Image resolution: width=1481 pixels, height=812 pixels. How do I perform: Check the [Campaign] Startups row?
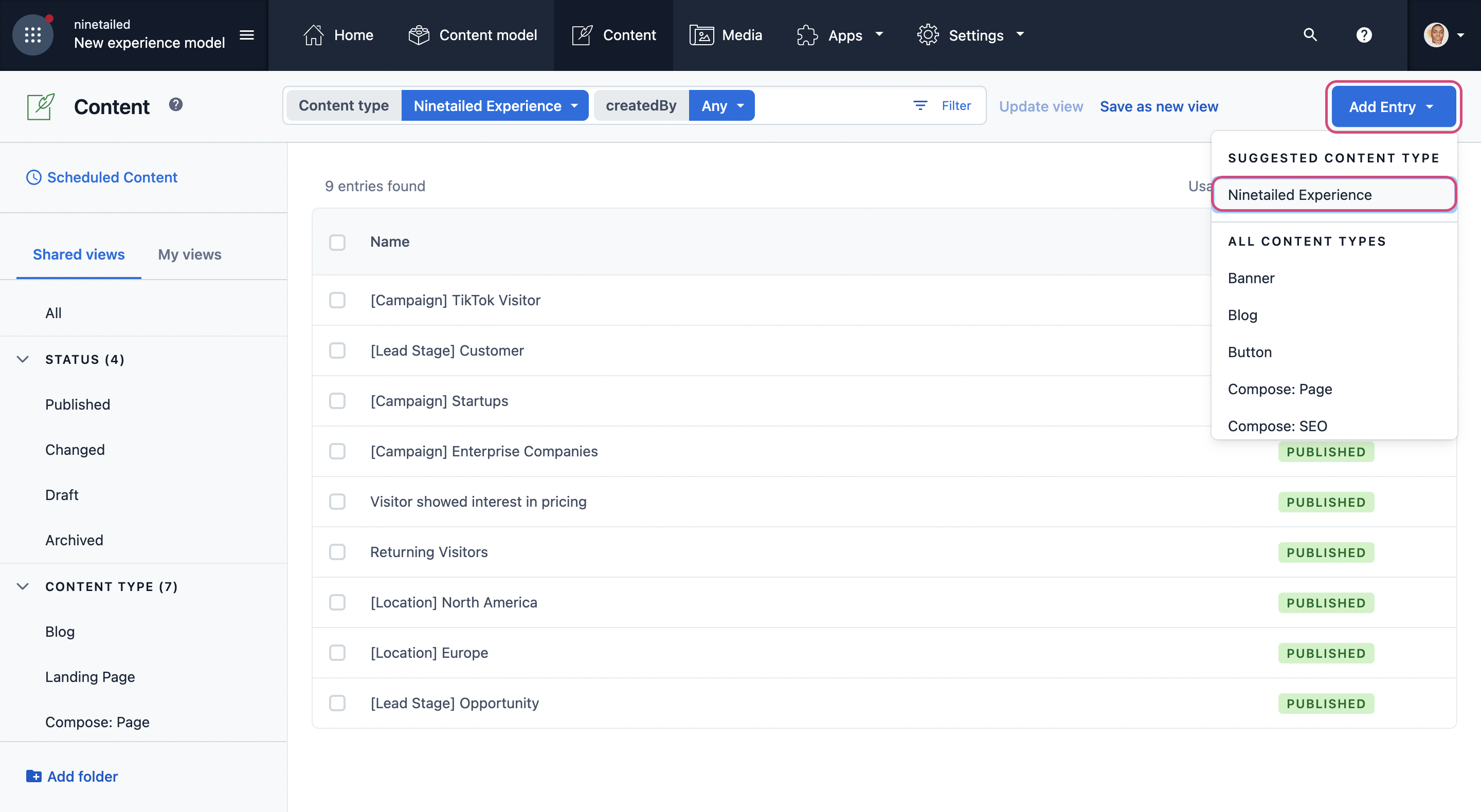pos(337,401)
